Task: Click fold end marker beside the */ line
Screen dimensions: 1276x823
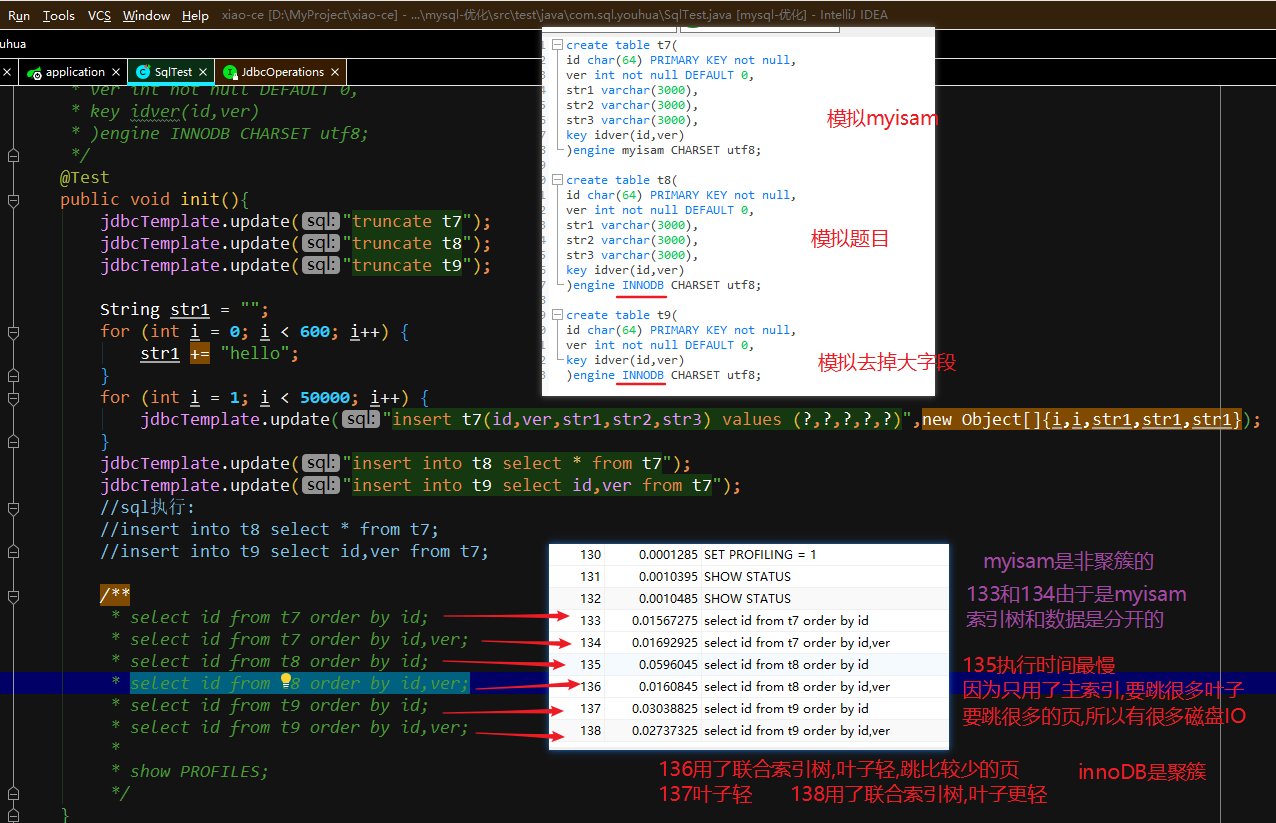Action: 12,793
